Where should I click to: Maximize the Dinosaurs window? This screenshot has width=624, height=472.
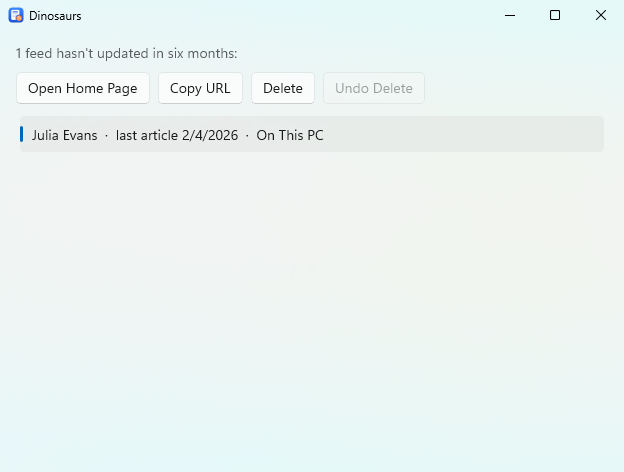(x=555, y=16)
